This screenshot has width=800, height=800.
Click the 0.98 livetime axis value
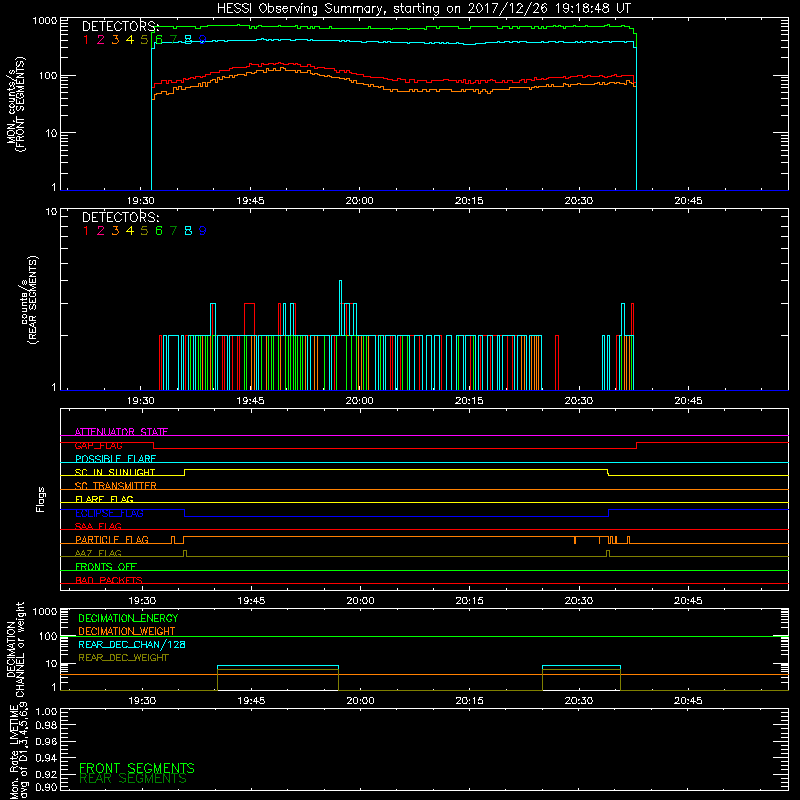tap(46, 725)
